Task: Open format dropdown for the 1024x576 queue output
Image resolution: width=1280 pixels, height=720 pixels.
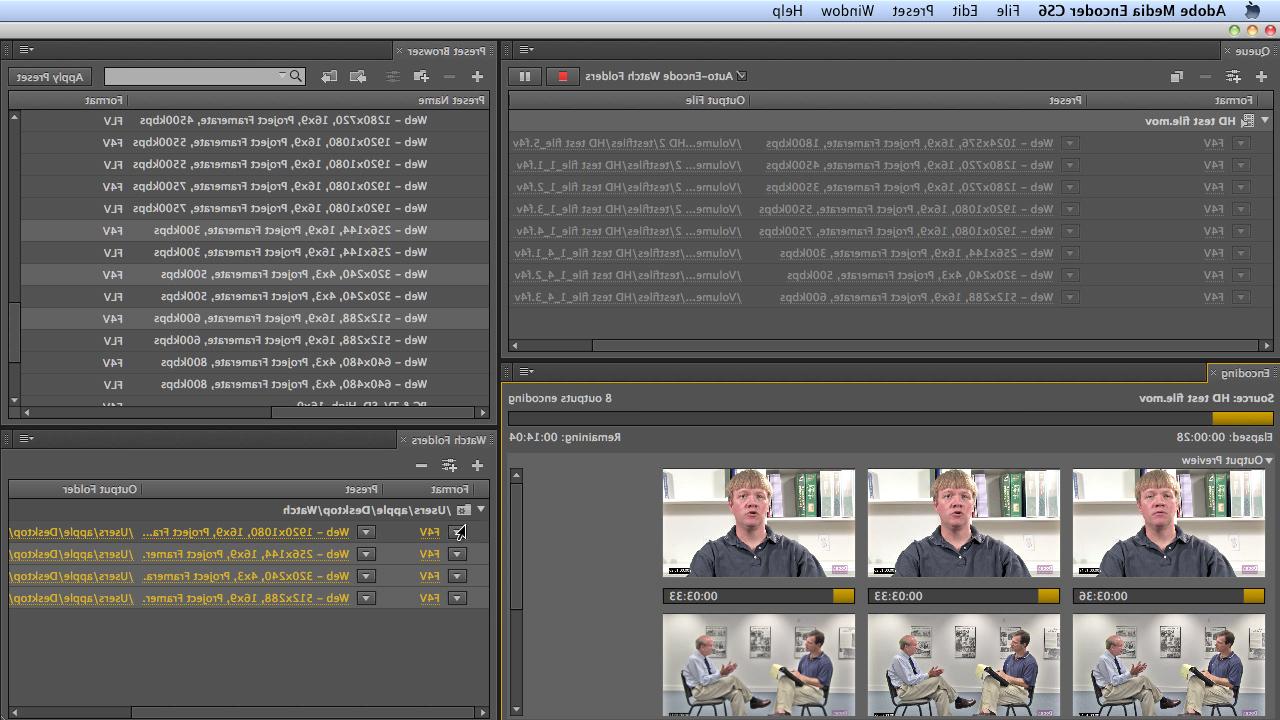Action: pyautogui.click(x=1241, y=143)
